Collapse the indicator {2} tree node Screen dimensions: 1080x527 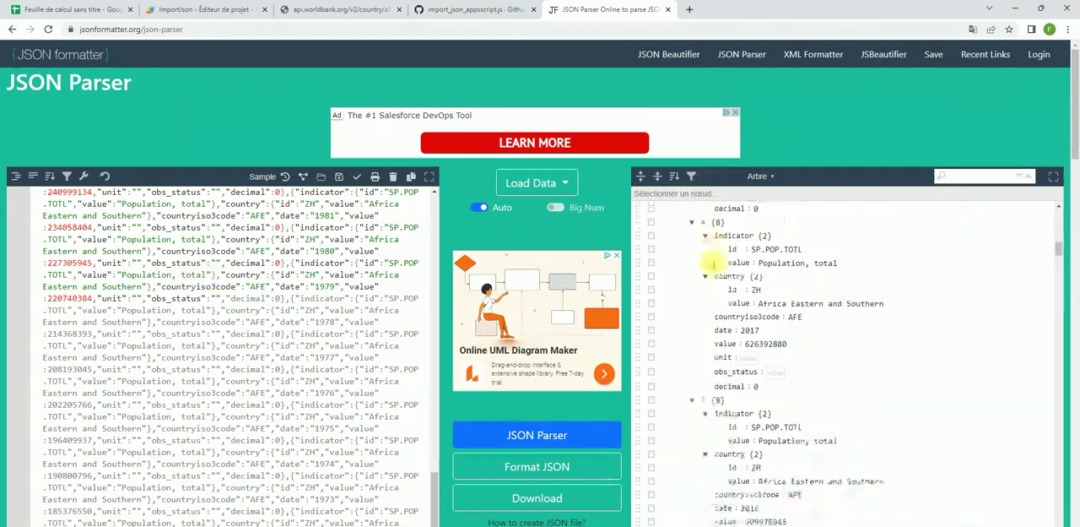705,236
